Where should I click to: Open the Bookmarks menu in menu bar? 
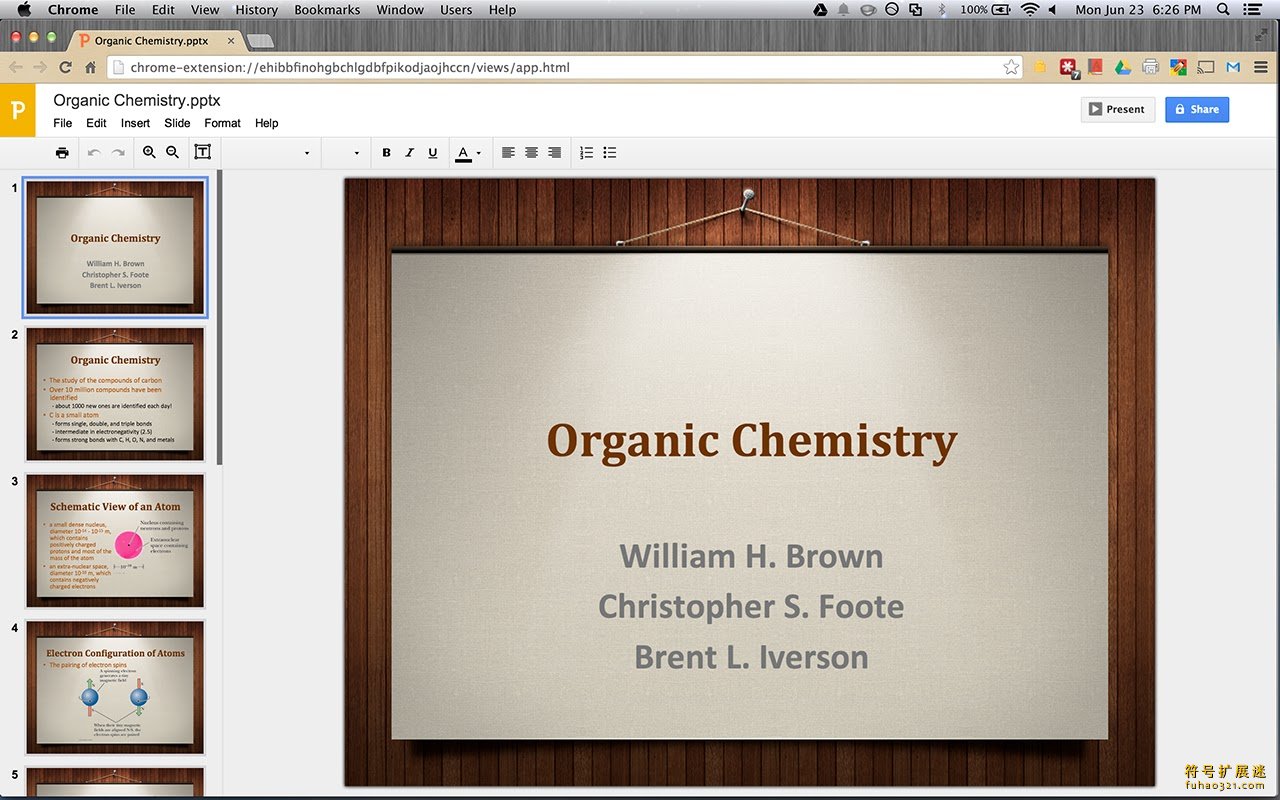327,10
